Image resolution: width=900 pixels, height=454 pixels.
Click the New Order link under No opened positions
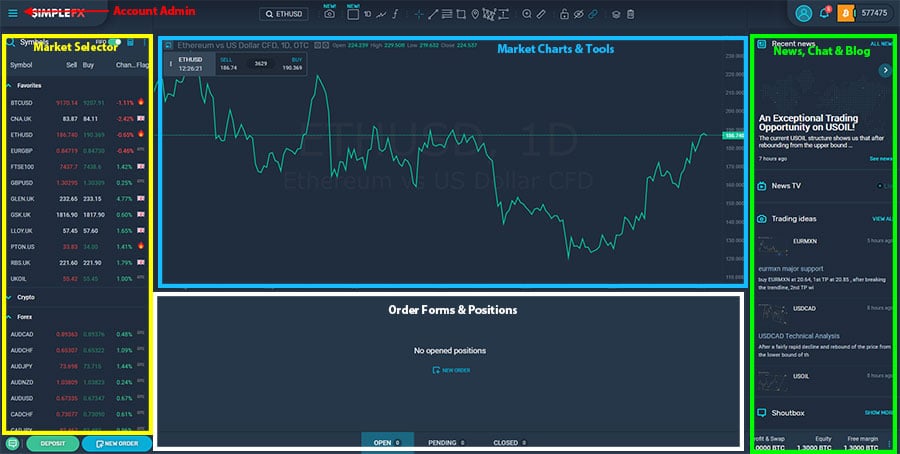tap(451, 370)
